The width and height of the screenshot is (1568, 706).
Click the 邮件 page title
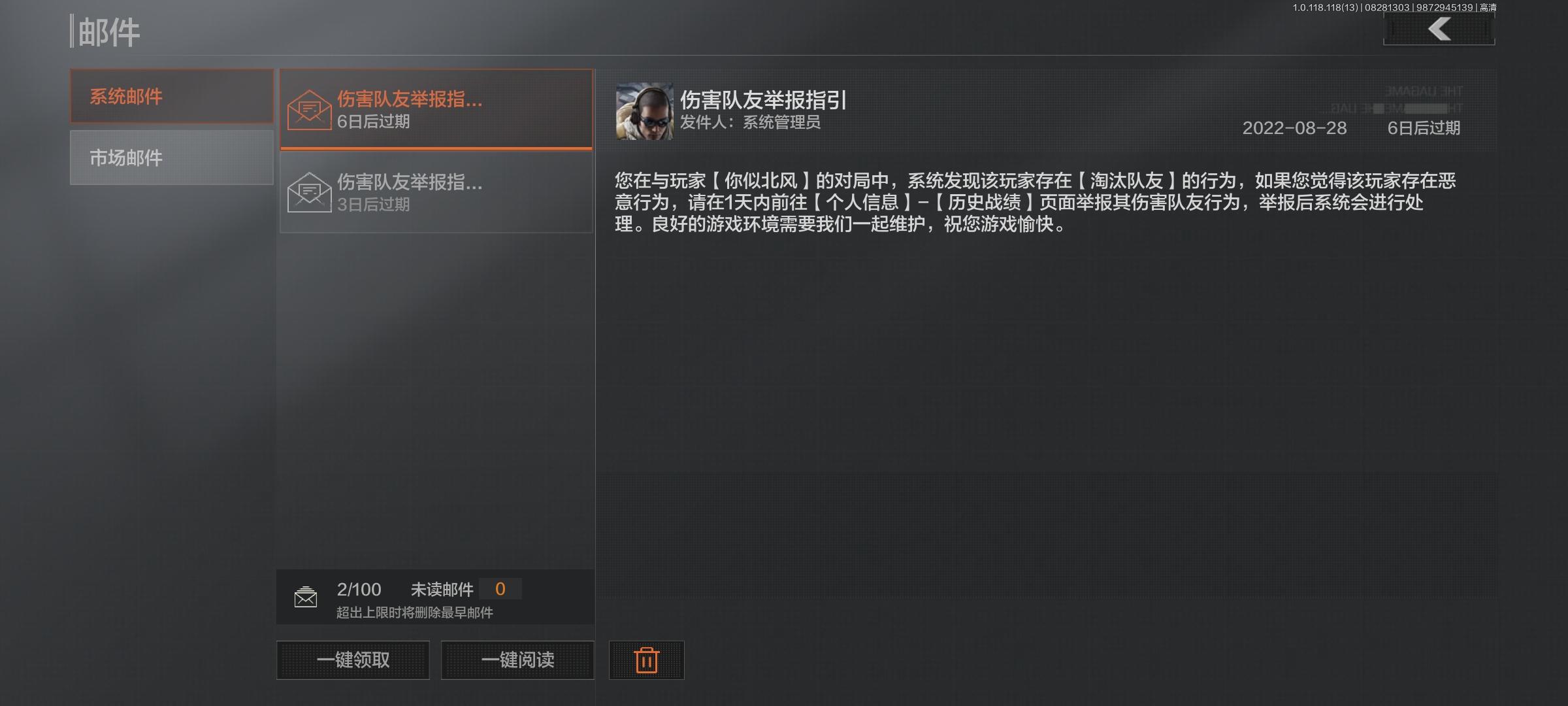pyautogui.click(x=108, y=32)
